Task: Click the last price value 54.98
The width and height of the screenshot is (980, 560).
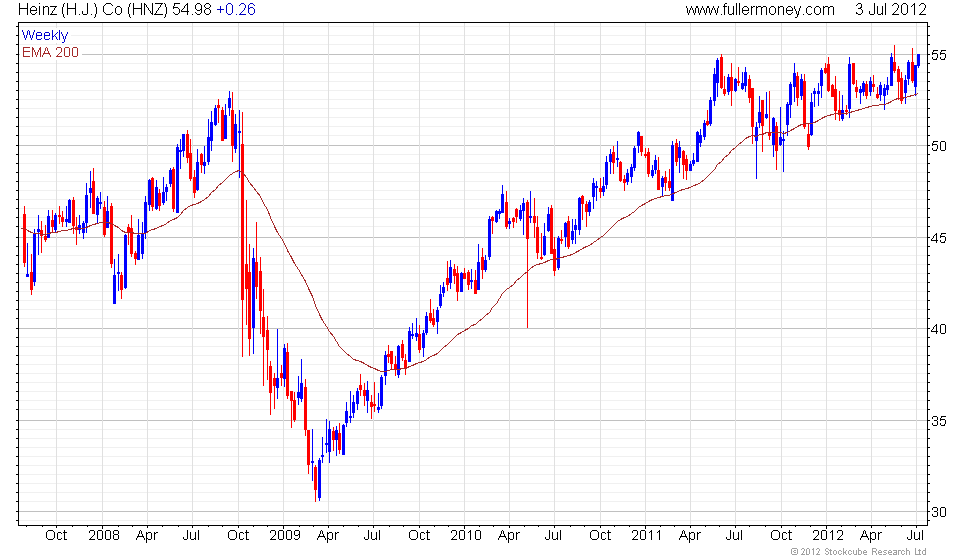Action: click(192, 10)
